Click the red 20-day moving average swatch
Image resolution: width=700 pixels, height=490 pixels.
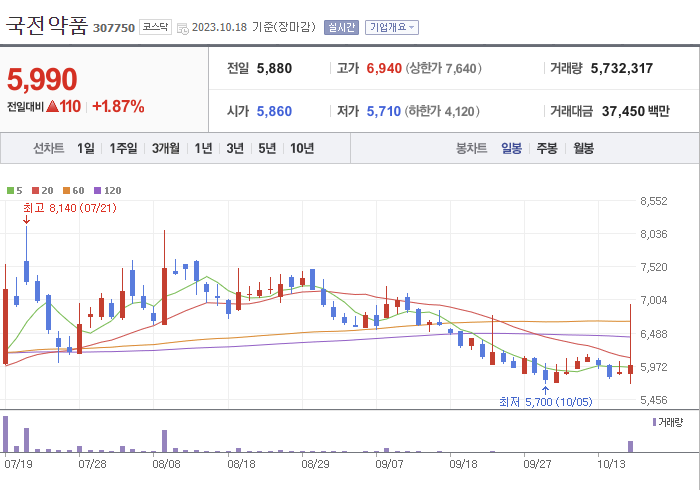36,191
